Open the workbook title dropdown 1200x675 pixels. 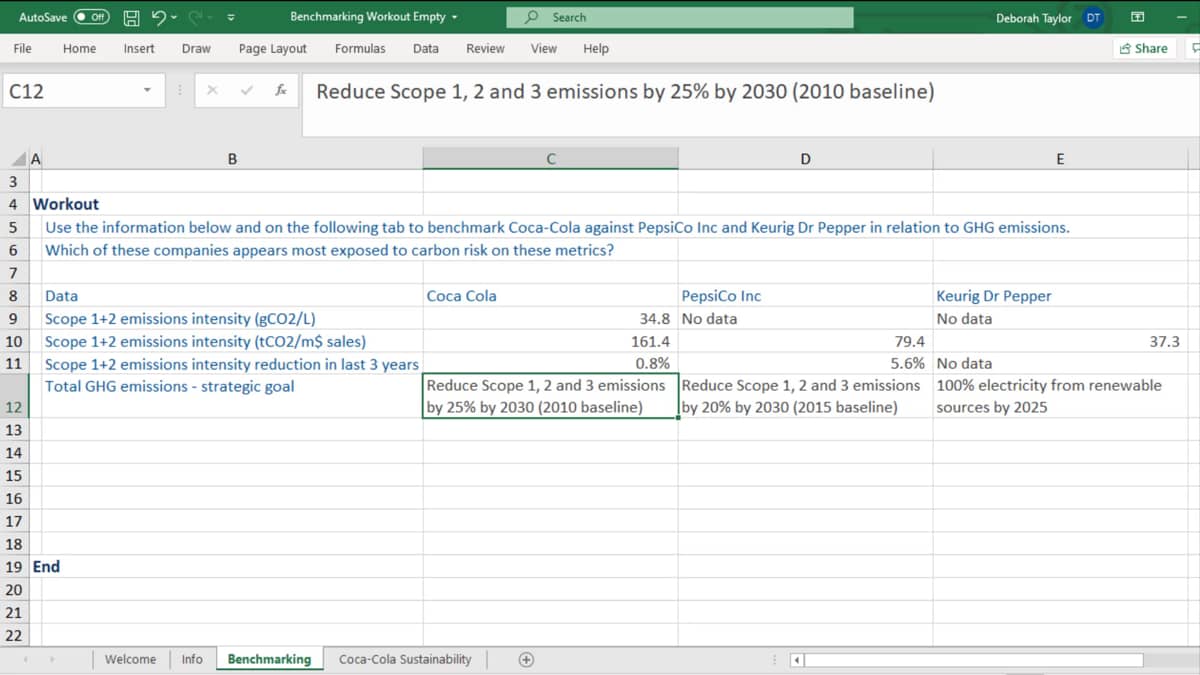pos(455,17)
